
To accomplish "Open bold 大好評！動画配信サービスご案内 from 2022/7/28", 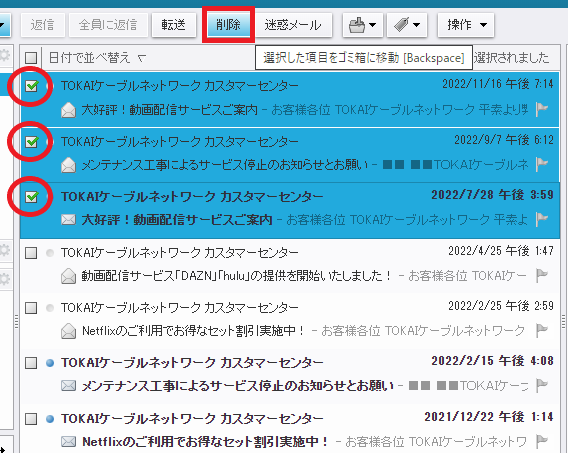I will pyautogui.click(x=177, y=219).
